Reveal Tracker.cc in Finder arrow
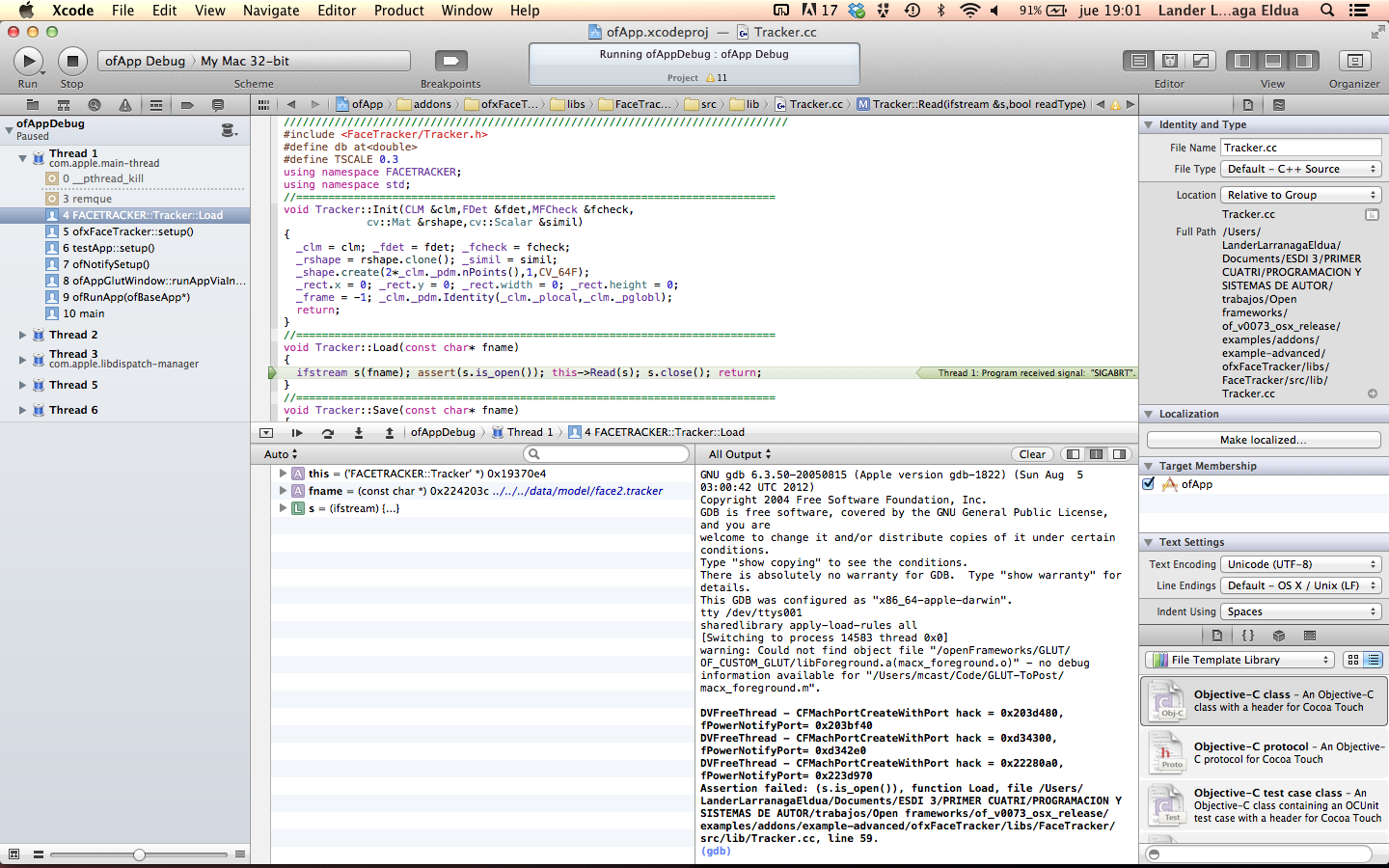 click(x=1373, y=393)
